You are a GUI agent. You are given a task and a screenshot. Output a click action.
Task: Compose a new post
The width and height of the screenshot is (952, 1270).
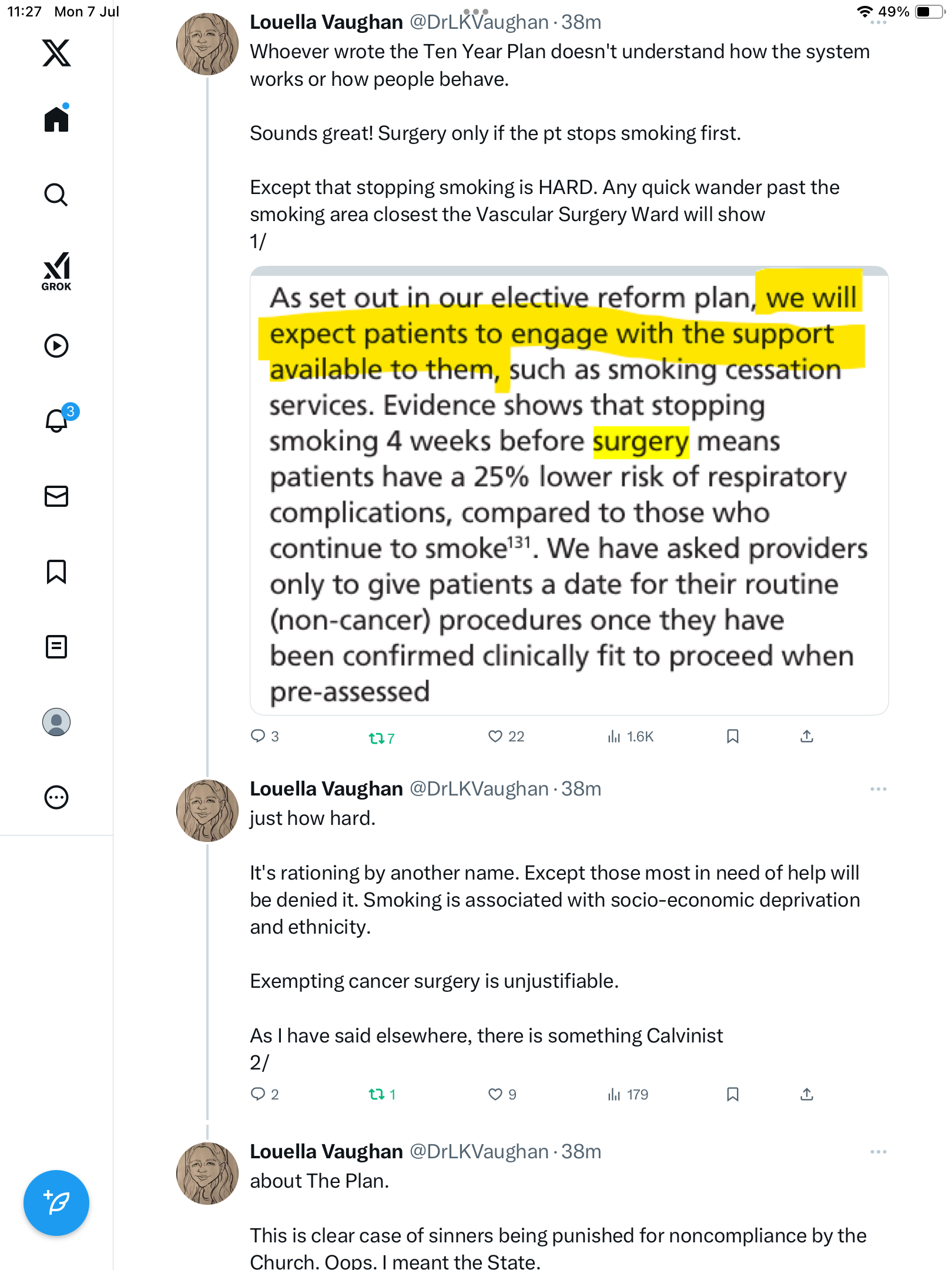click(x=56, y=1203)
